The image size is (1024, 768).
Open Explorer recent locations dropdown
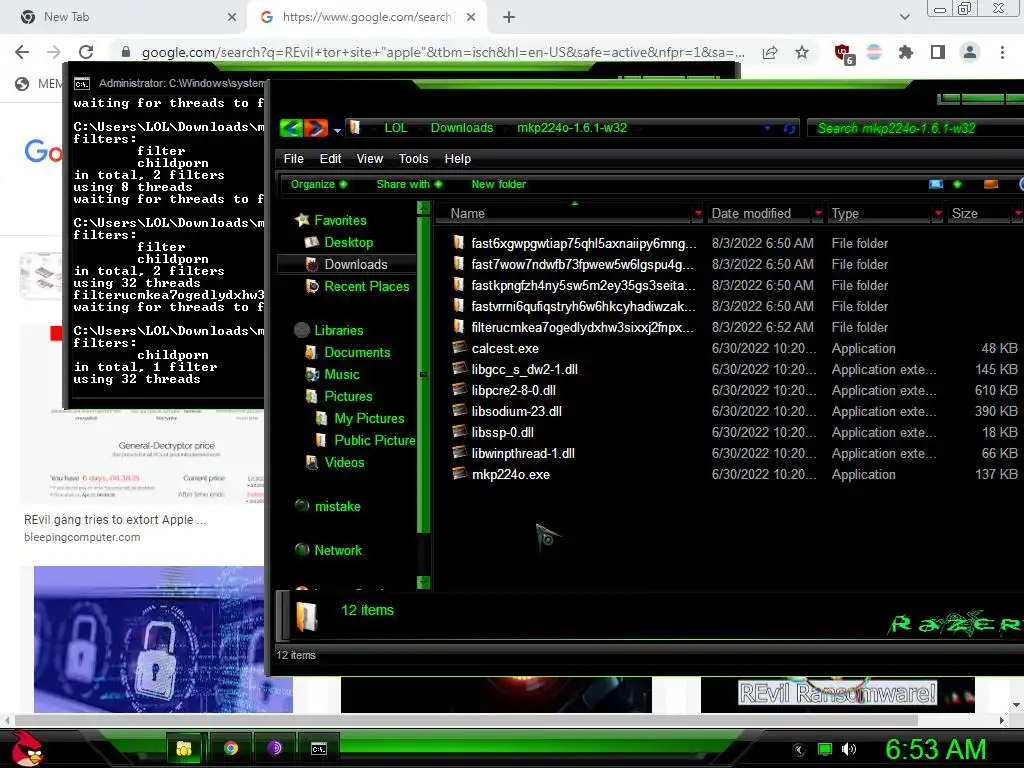click(x=337, y=130)
